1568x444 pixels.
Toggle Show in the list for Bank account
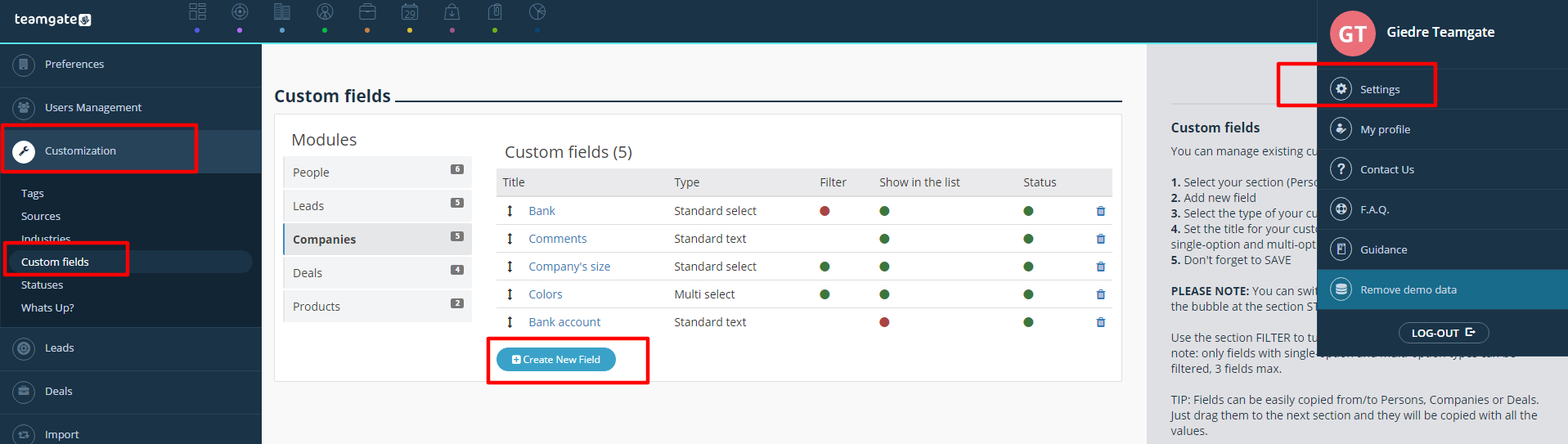pyautogui.click(x=884, y=322)
